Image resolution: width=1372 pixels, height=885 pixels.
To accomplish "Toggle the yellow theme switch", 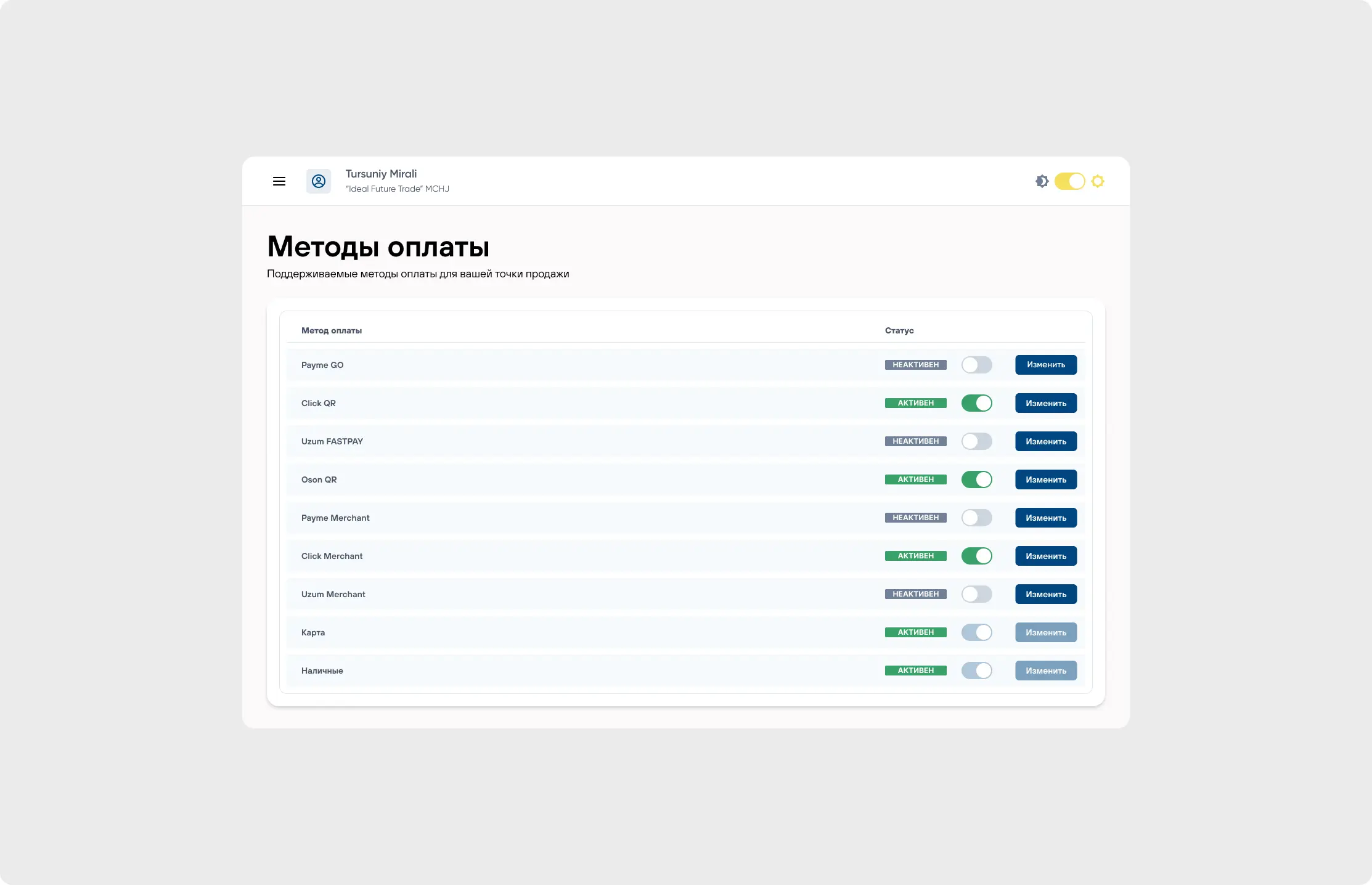I will (1070, 181).
